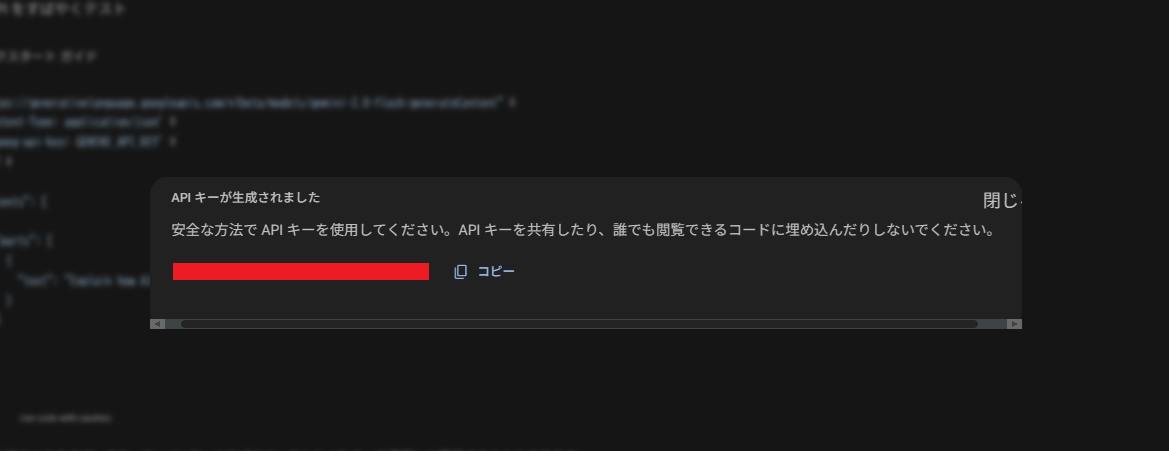Select the コピー button label
The height and width of the screenshot is (451, 1169).
[x=496, y=271]
